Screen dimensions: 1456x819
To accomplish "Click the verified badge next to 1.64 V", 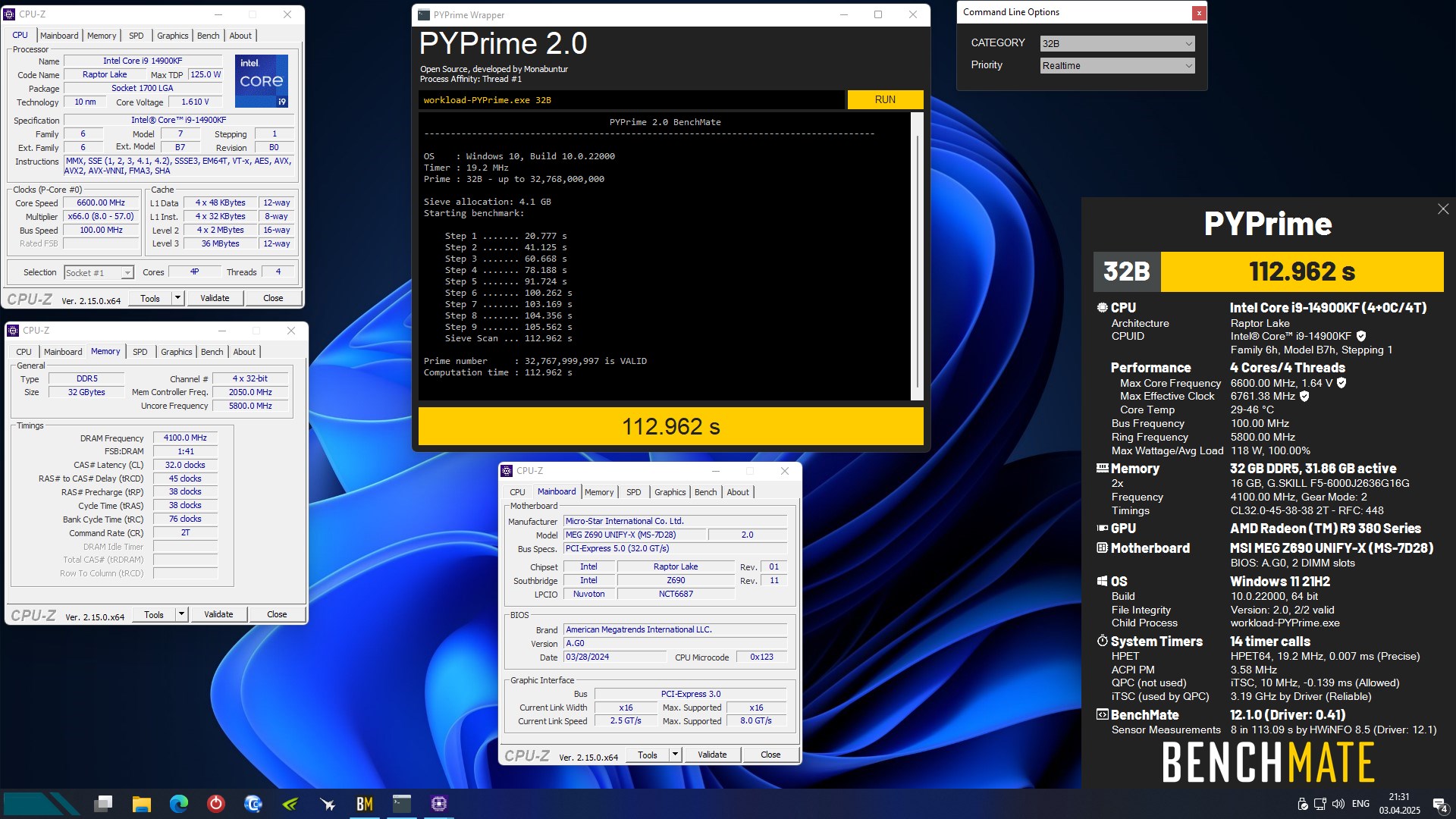I will tap(1341, 383).
